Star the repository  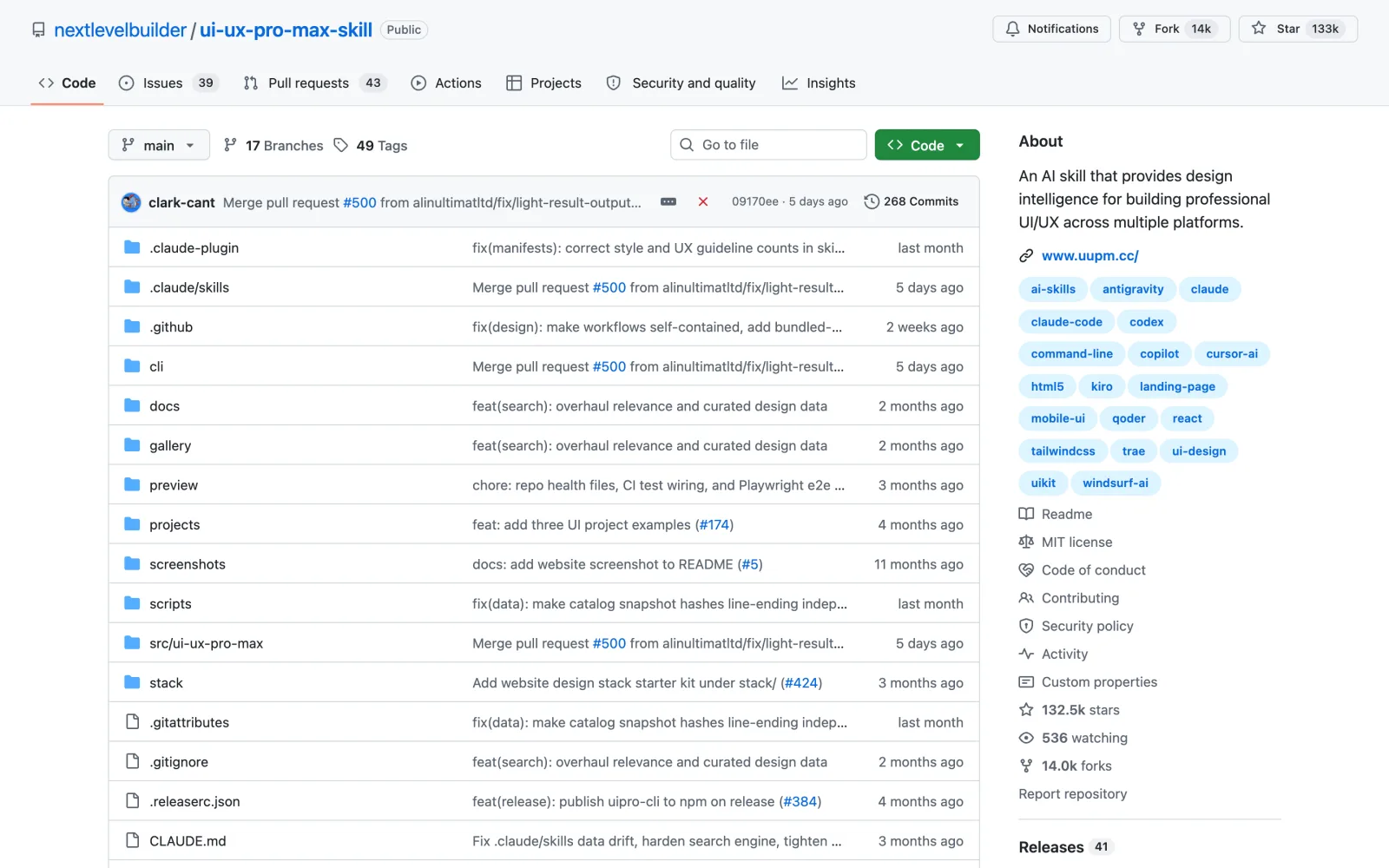point(1298,29)
